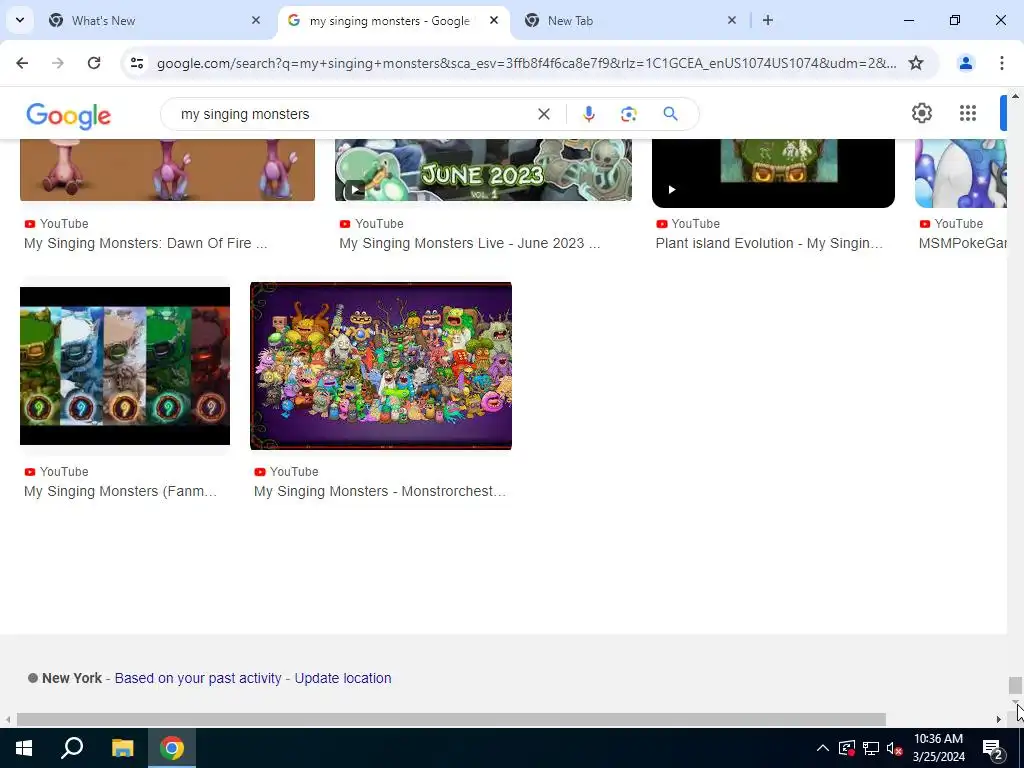
Task: Open the Monstrorchestra crowd thumbnail
Action: pos(381,366)
